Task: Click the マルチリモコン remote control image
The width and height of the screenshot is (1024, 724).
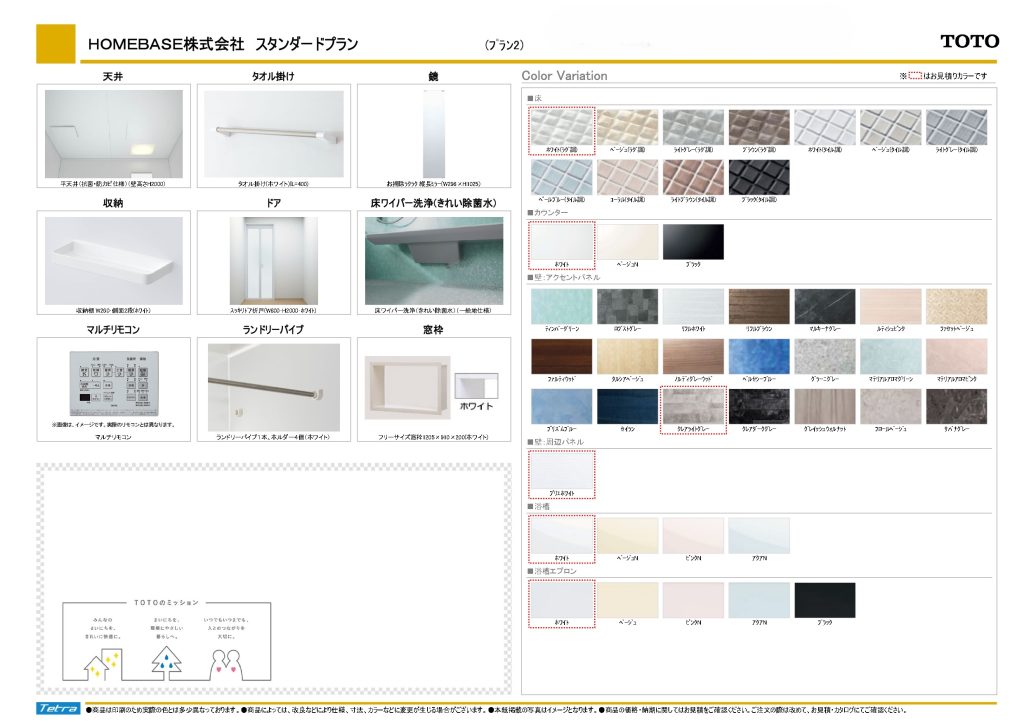Action: pyautogui.click(x=113, y=384)
